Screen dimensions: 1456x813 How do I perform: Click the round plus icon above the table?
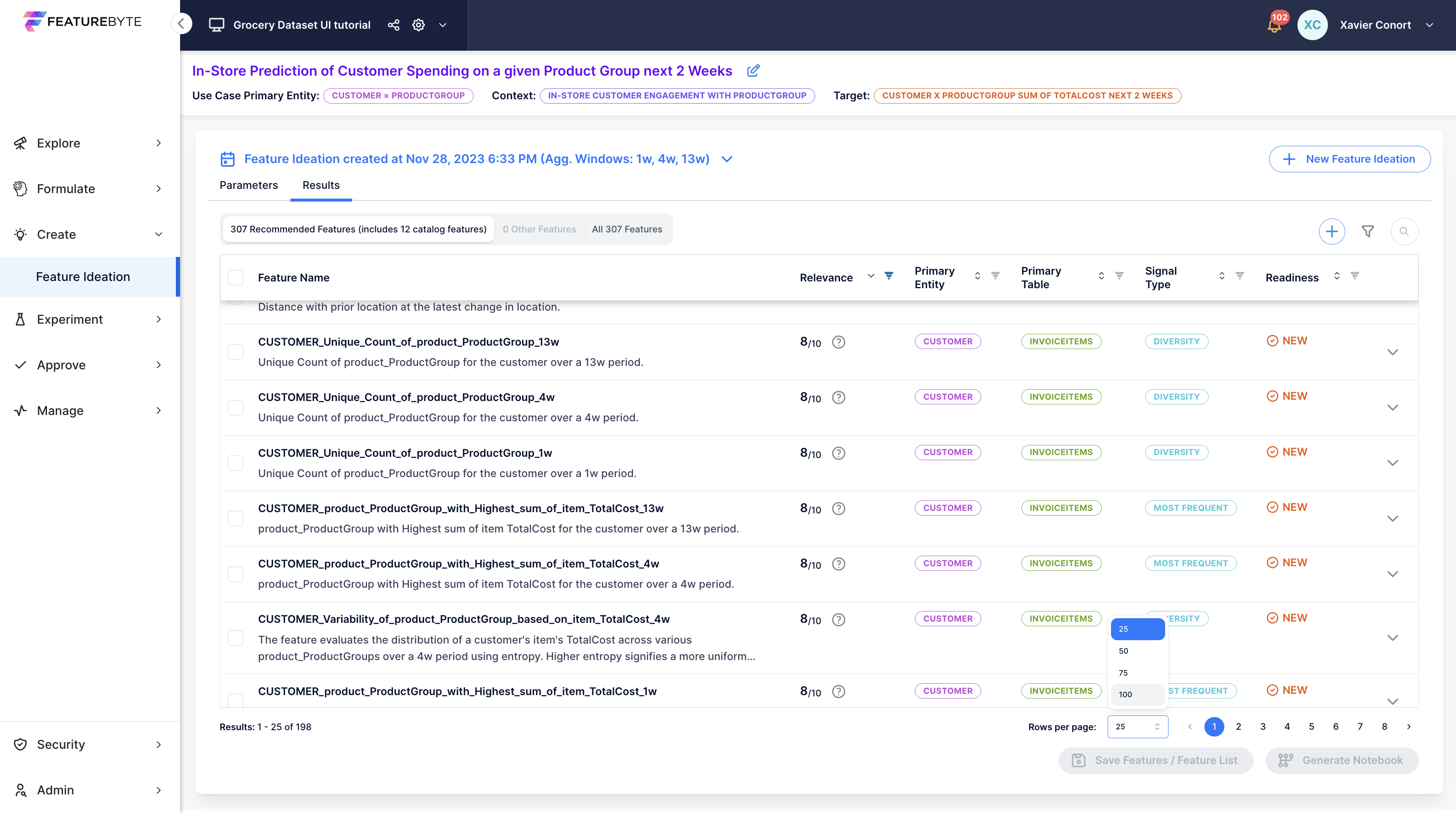tap(1332, 231)
